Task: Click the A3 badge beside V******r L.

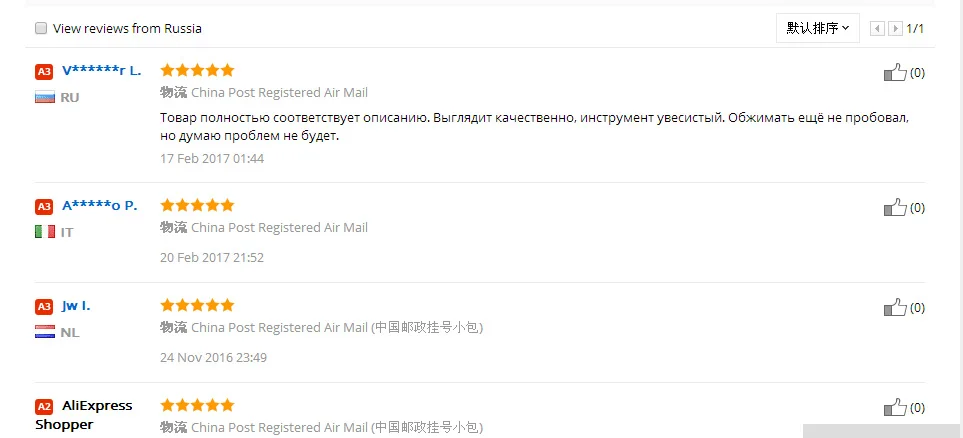Action: 44,72
